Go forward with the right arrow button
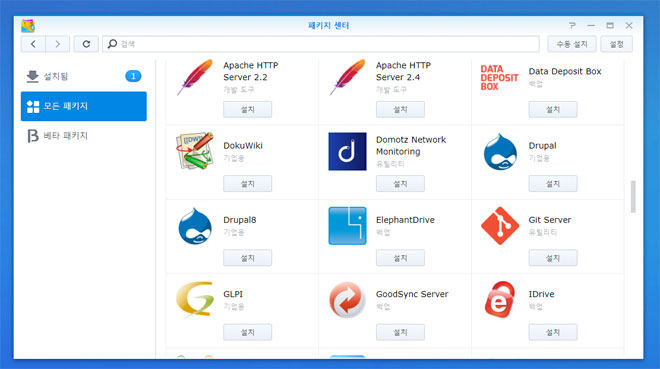This screenshot has height=369, width=660. tap(58, 44)
